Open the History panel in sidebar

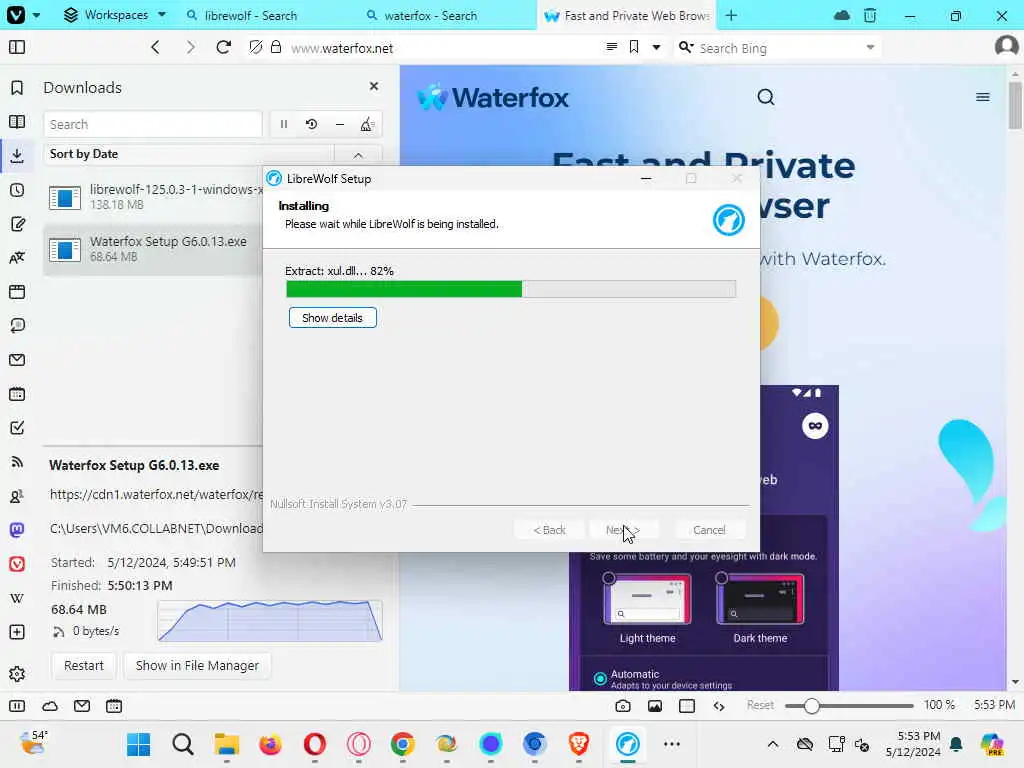[17, 190]
